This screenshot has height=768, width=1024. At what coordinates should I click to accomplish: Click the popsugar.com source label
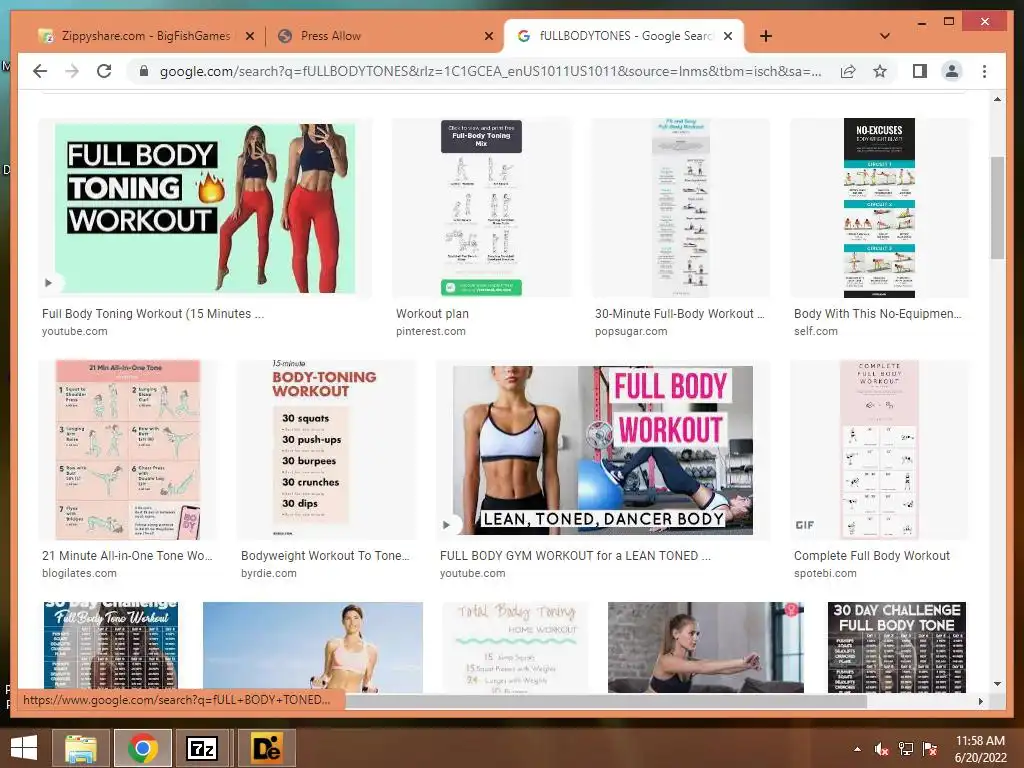coord(631,332)
